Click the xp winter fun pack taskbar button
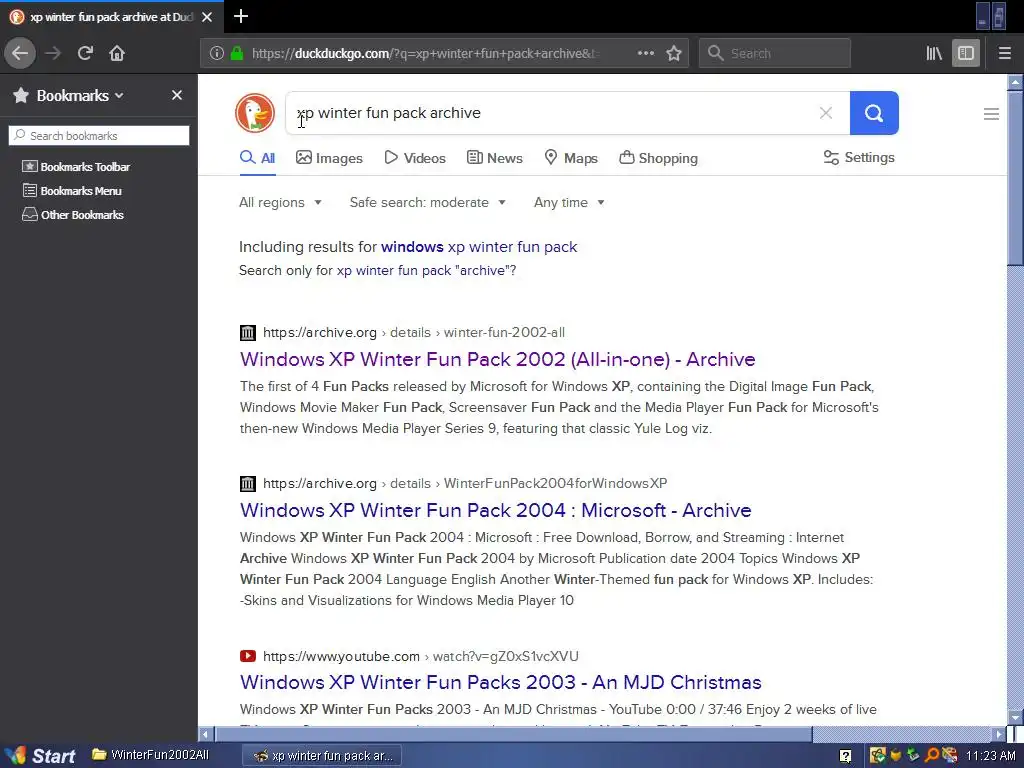The height and width of the screenshot is (768, 1024). click(322, 756)
